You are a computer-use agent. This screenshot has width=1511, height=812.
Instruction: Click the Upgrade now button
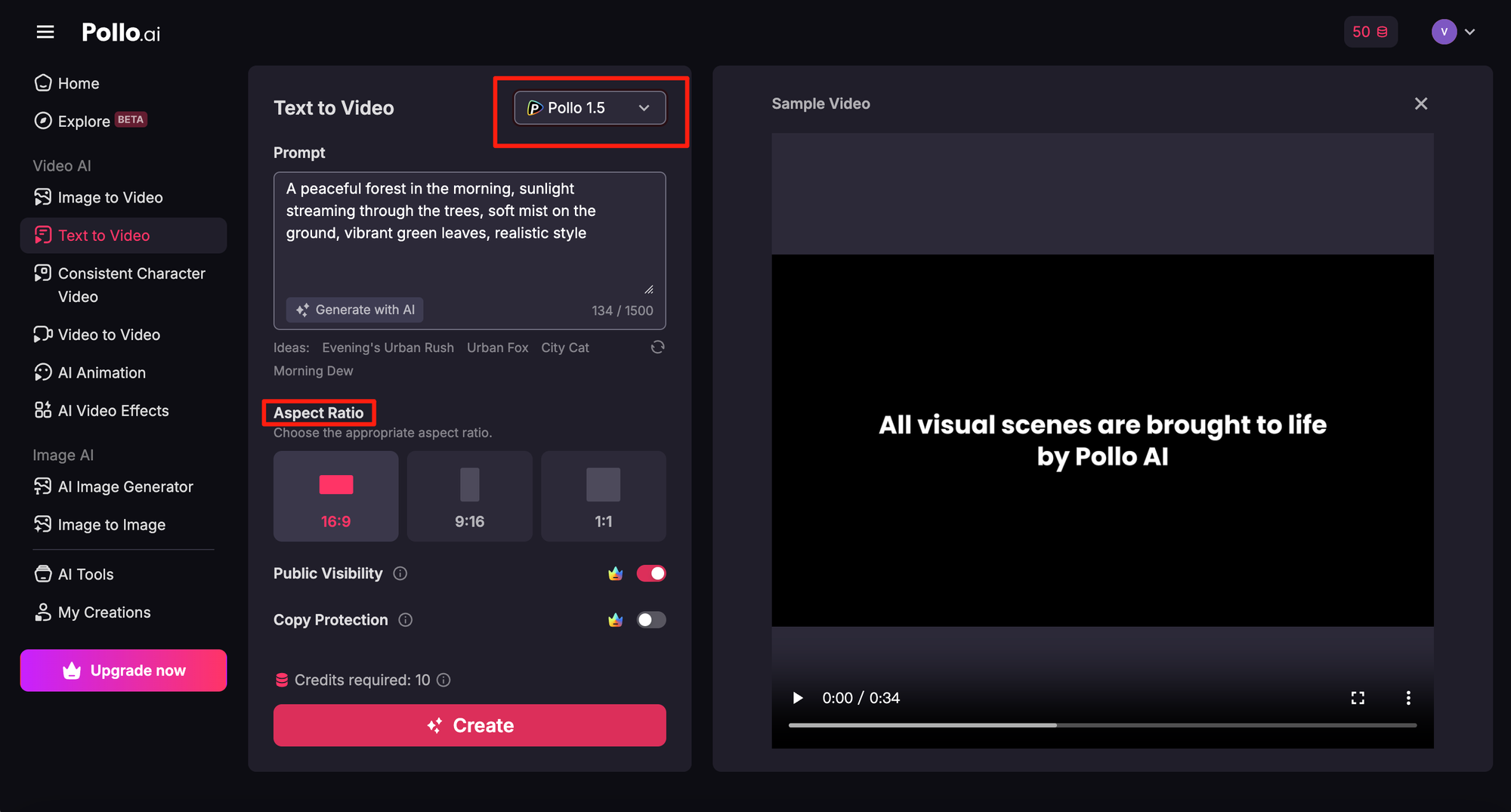click(123, 670)
